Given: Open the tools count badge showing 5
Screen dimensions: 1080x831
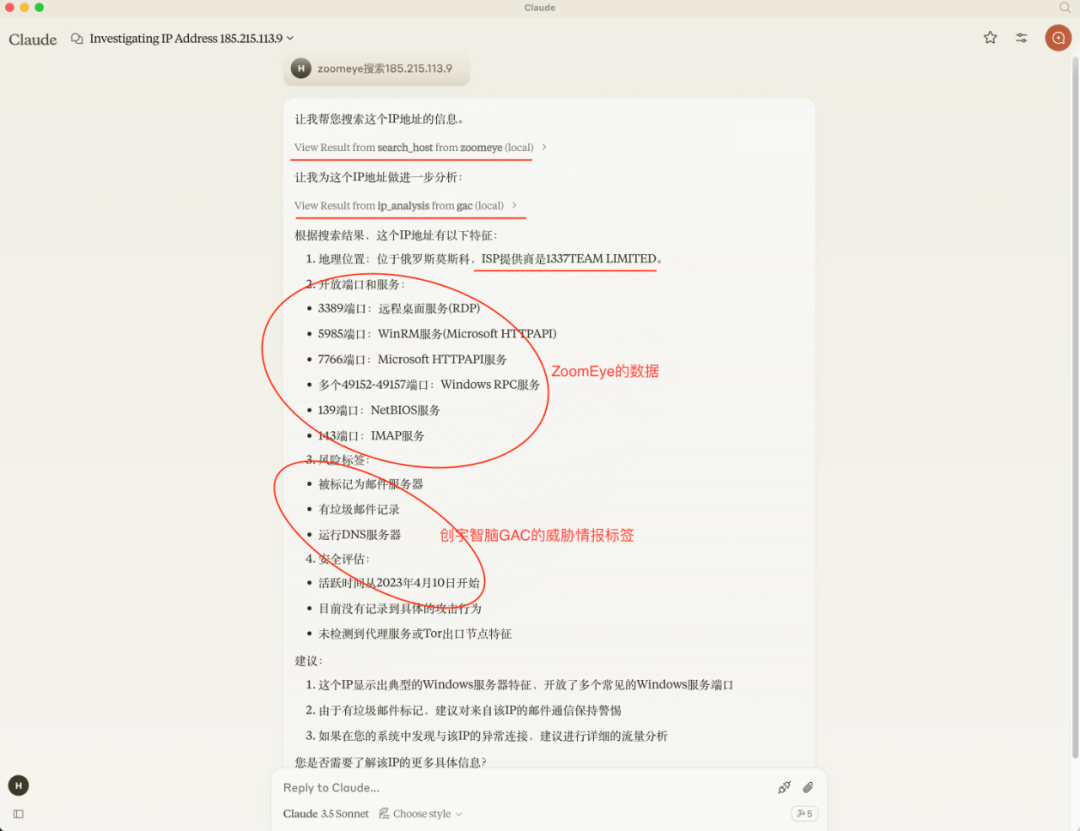Looking at the screenshot, I should (804, 814).
